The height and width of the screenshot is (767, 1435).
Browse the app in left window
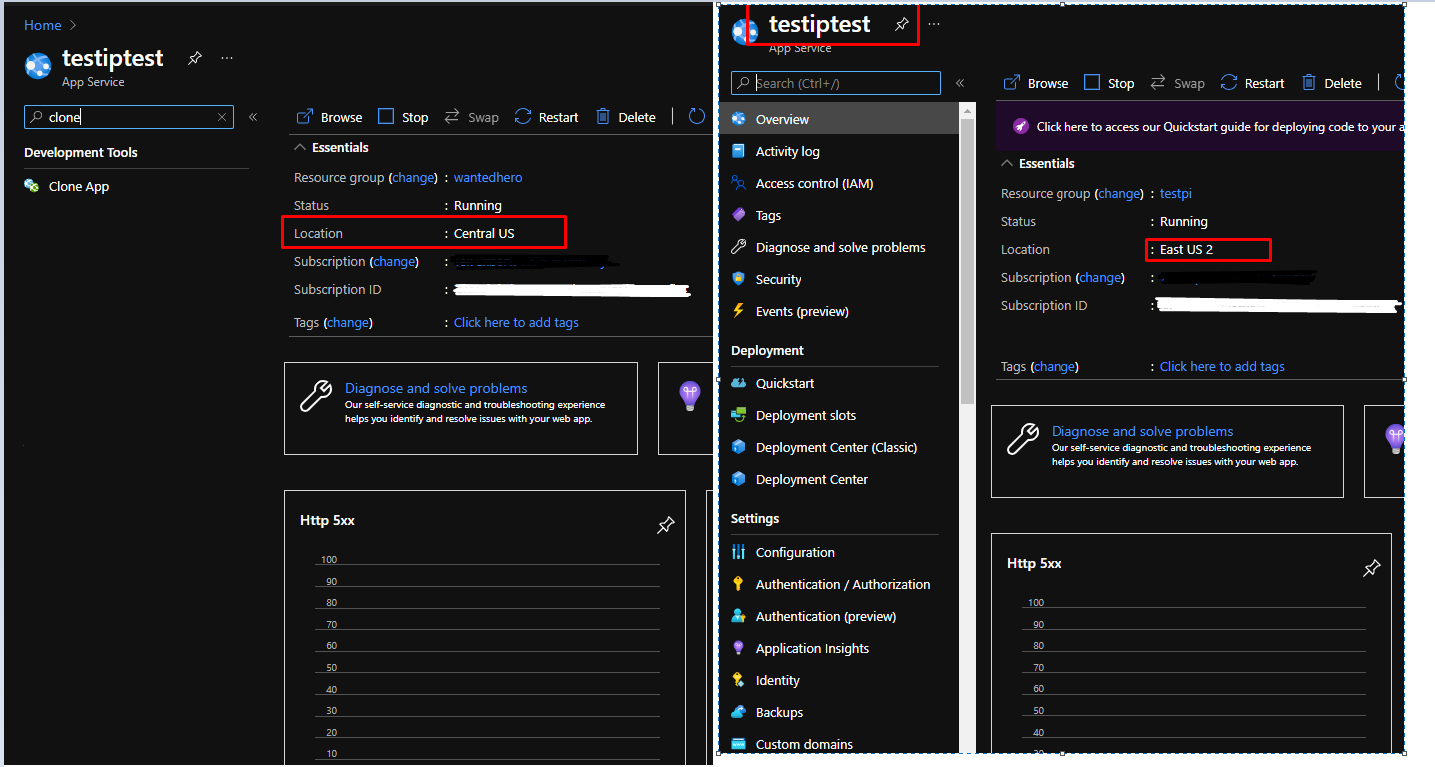click(x=330, y=117)
